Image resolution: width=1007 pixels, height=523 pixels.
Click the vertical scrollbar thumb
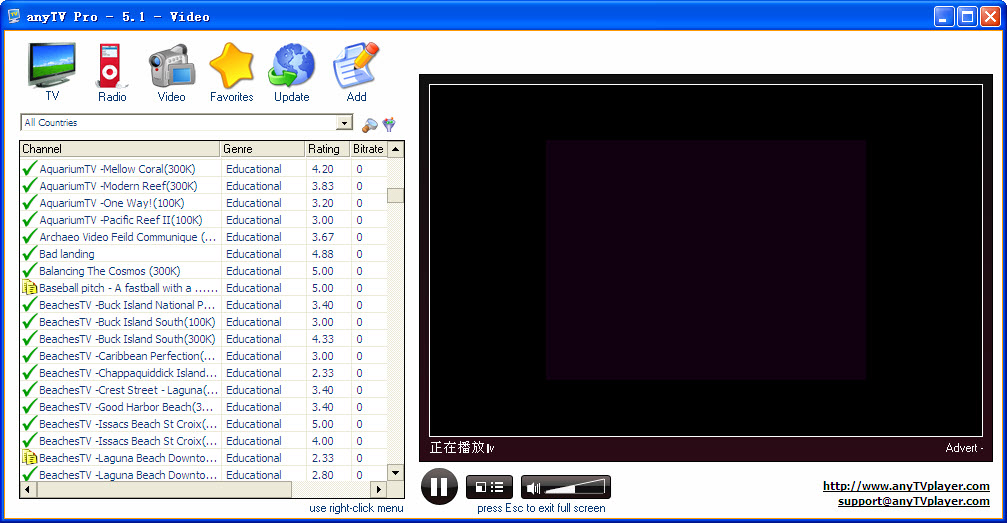[x=396, y=195]
